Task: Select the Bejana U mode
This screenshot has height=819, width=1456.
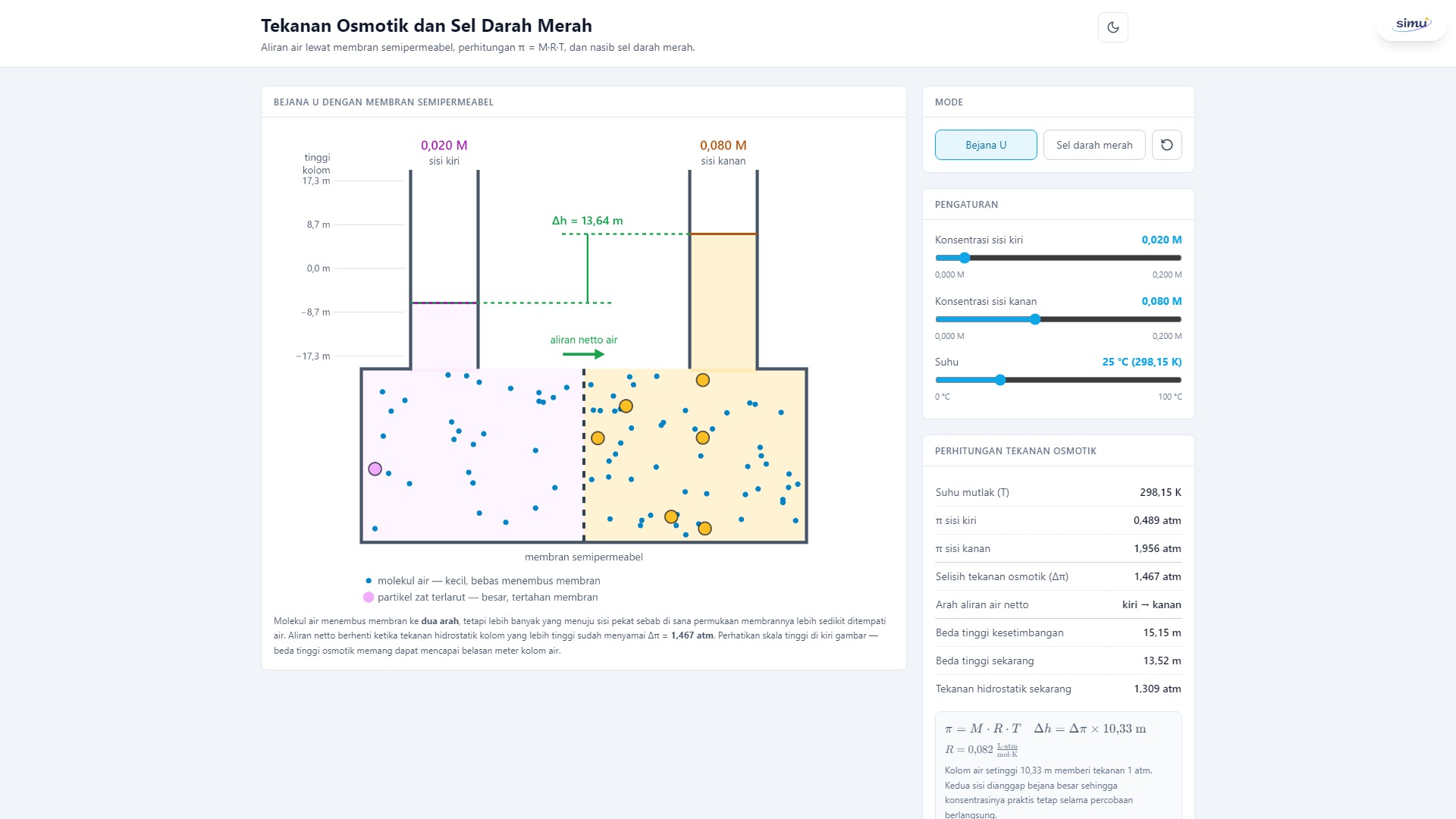Action: click(x=986, y=145)
